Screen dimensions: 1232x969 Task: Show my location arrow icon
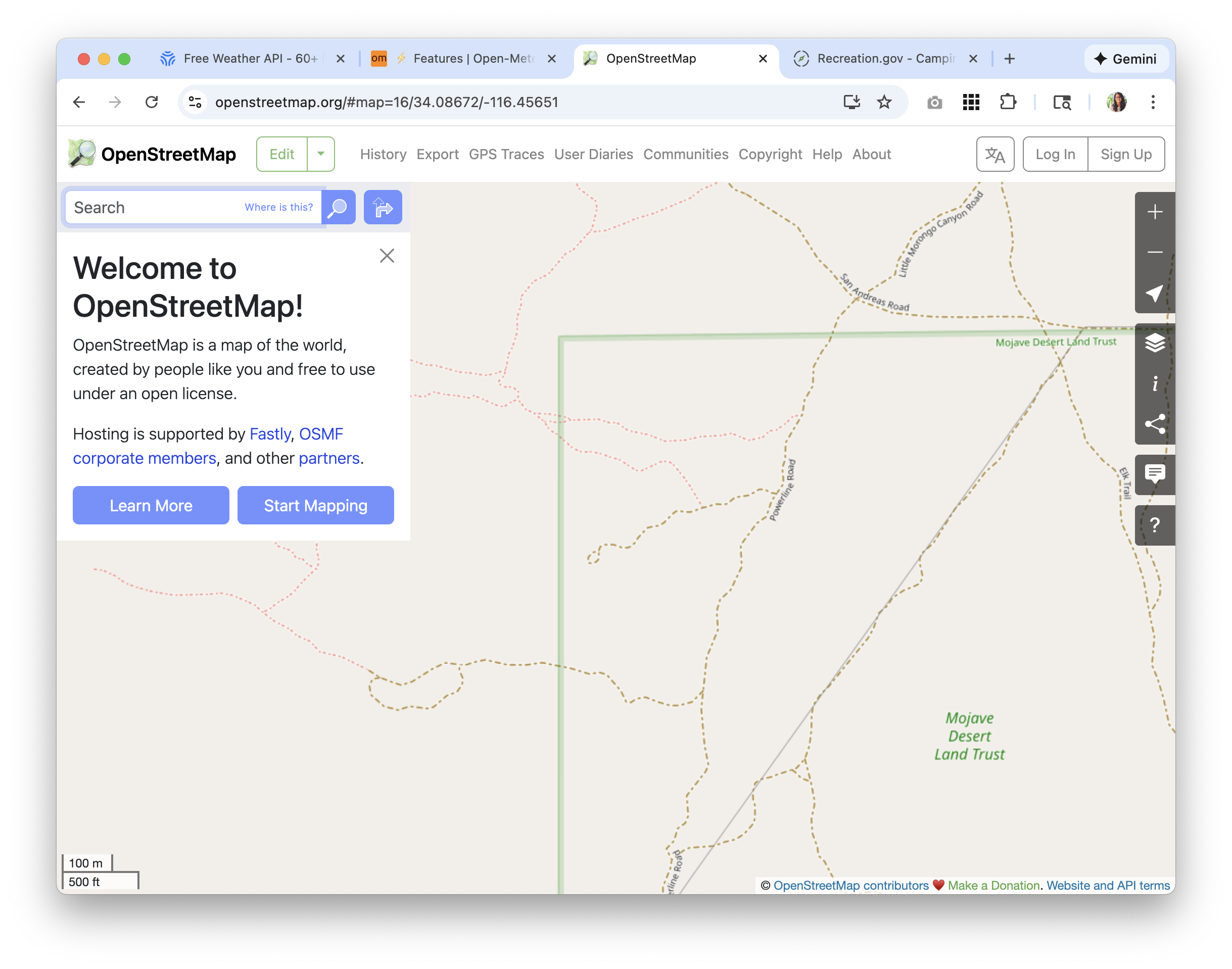1154,293
